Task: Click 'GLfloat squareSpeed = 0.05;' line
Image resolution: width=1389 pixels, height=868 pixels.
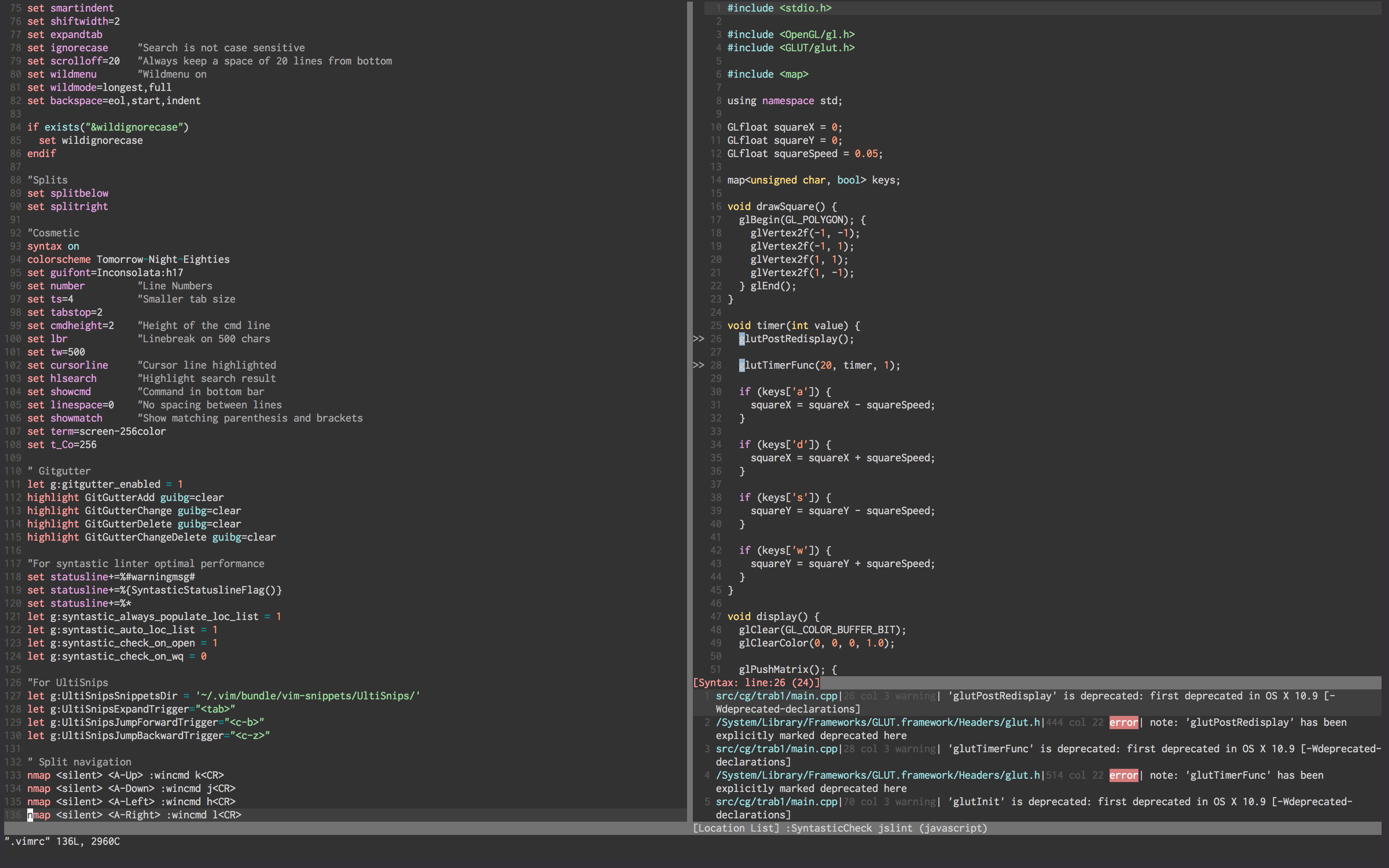Action: coord(805,153)
